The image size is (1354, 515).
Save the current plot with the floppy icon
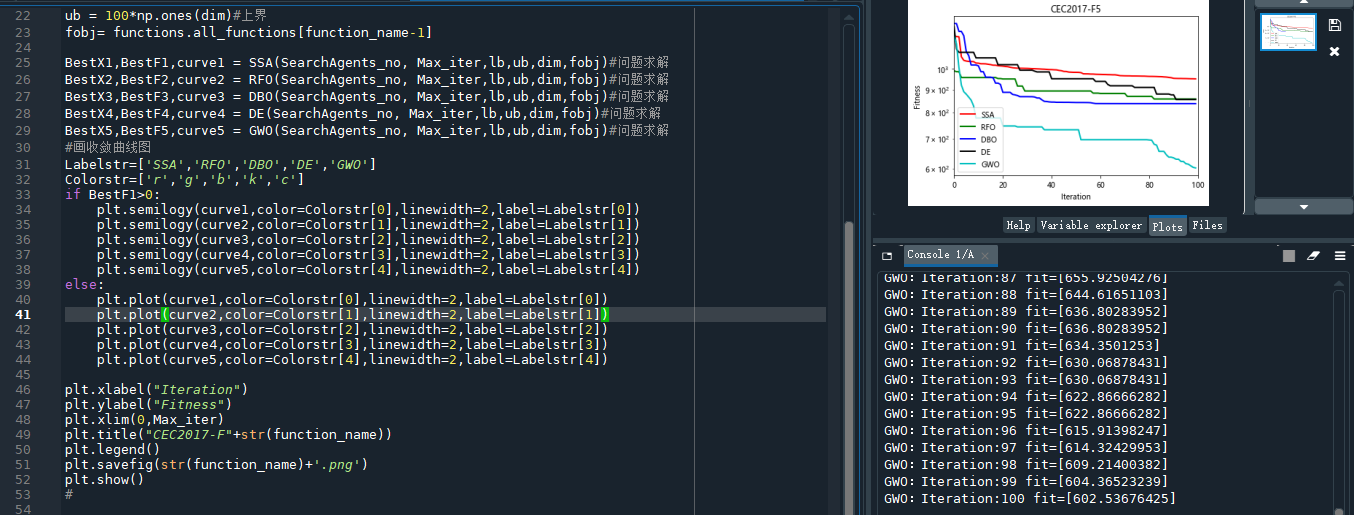pyautogui.click(x=1334, y=25)
